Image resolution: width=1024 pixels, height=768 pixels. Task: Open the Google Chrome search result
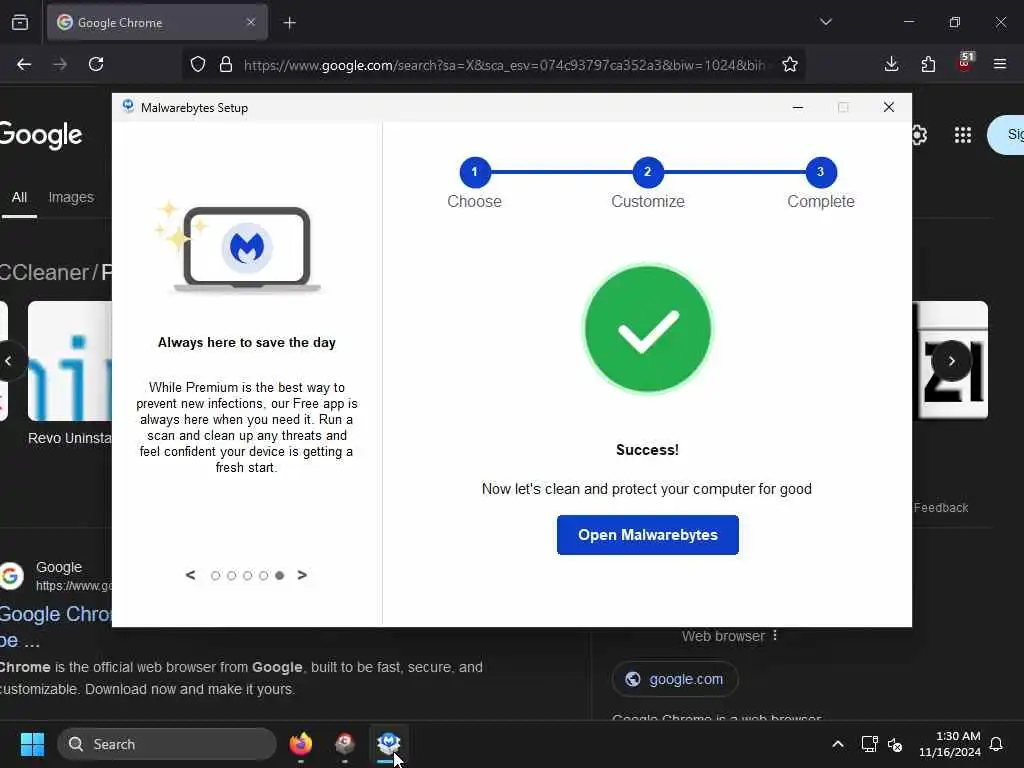pos(56,614)
